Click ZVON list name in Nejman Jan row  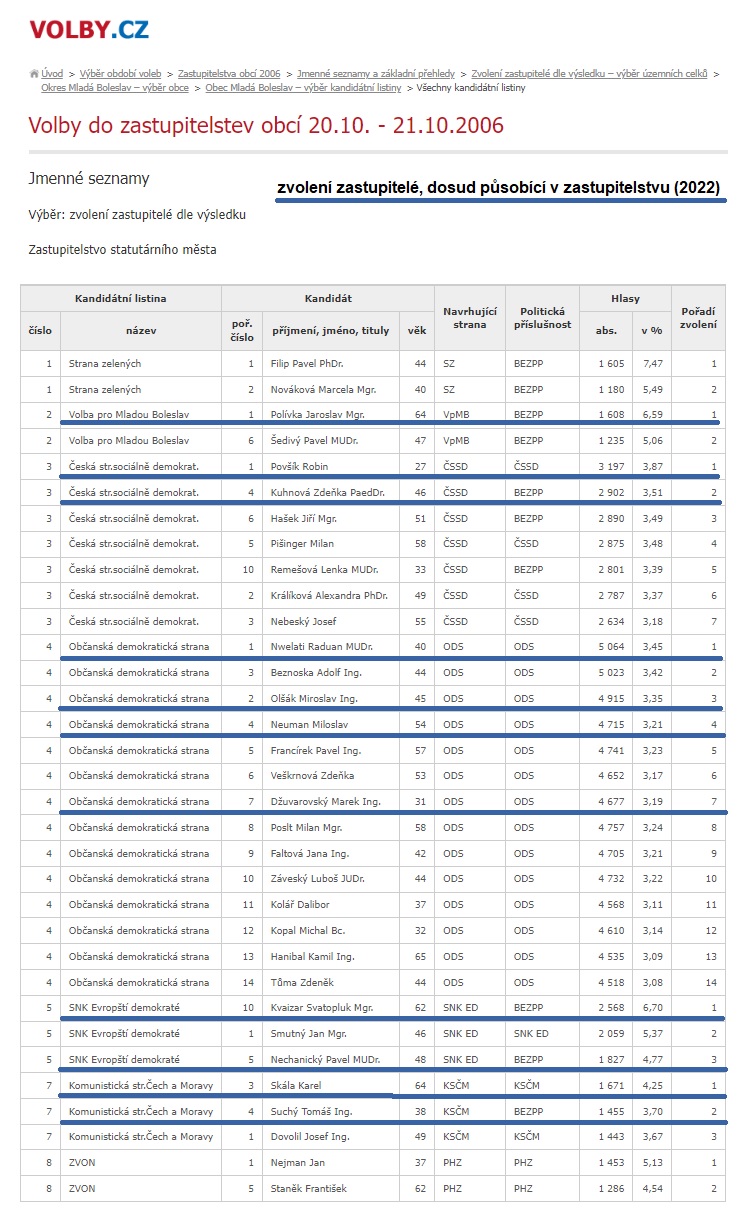(84, 1163)
